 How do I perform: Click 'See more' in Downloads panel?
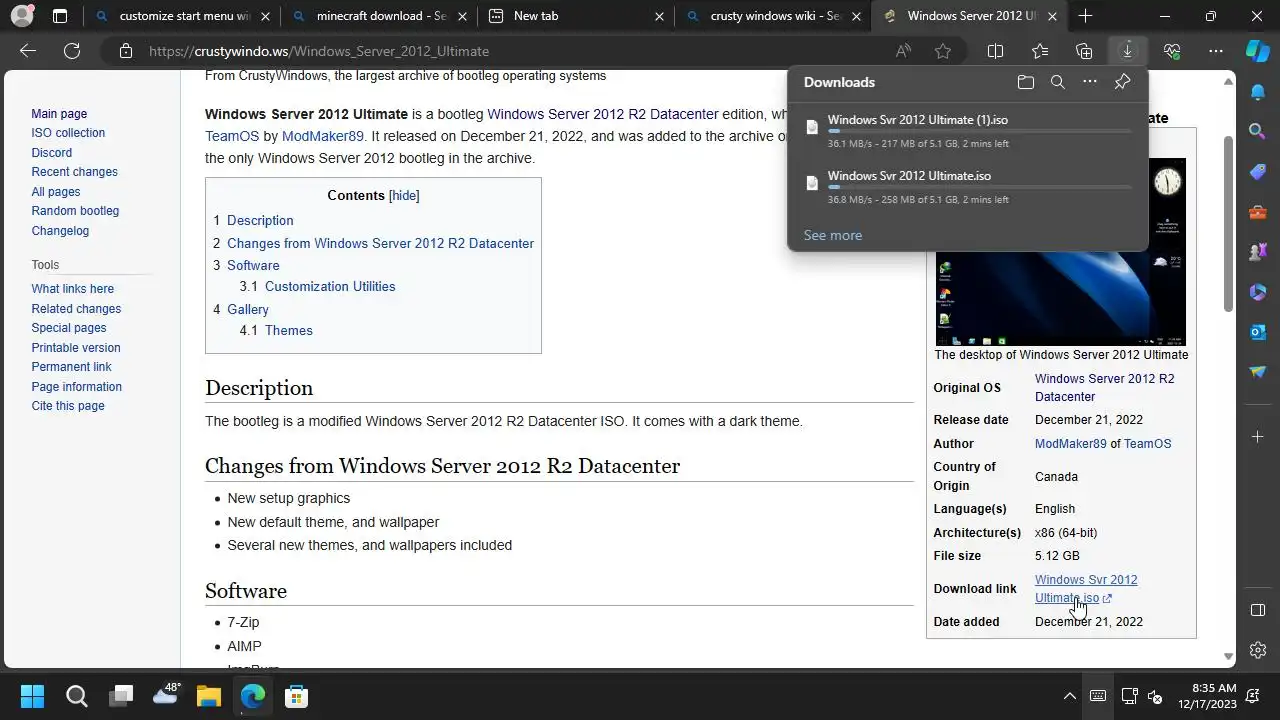click(x=833, y=235)
